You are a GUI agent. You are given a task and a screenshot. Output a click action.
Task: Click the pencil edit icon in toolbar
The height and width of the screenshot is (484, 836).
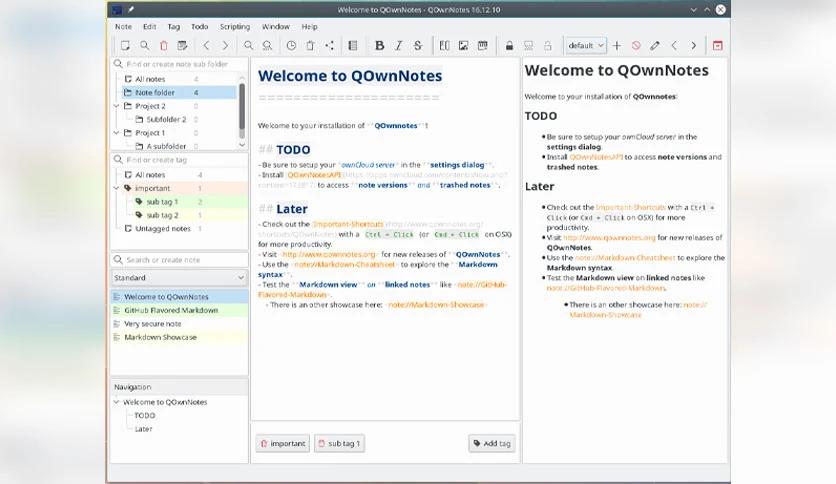coord(655,46)
